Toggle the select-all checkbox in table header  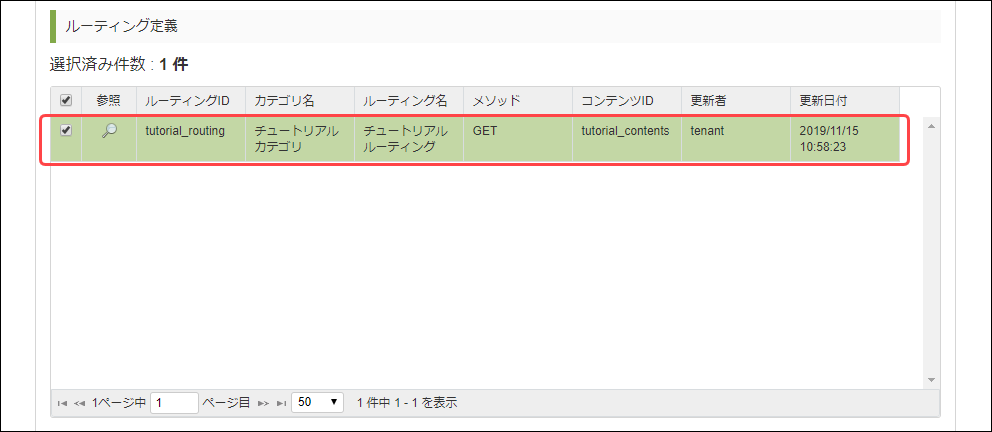pos(66,100)
